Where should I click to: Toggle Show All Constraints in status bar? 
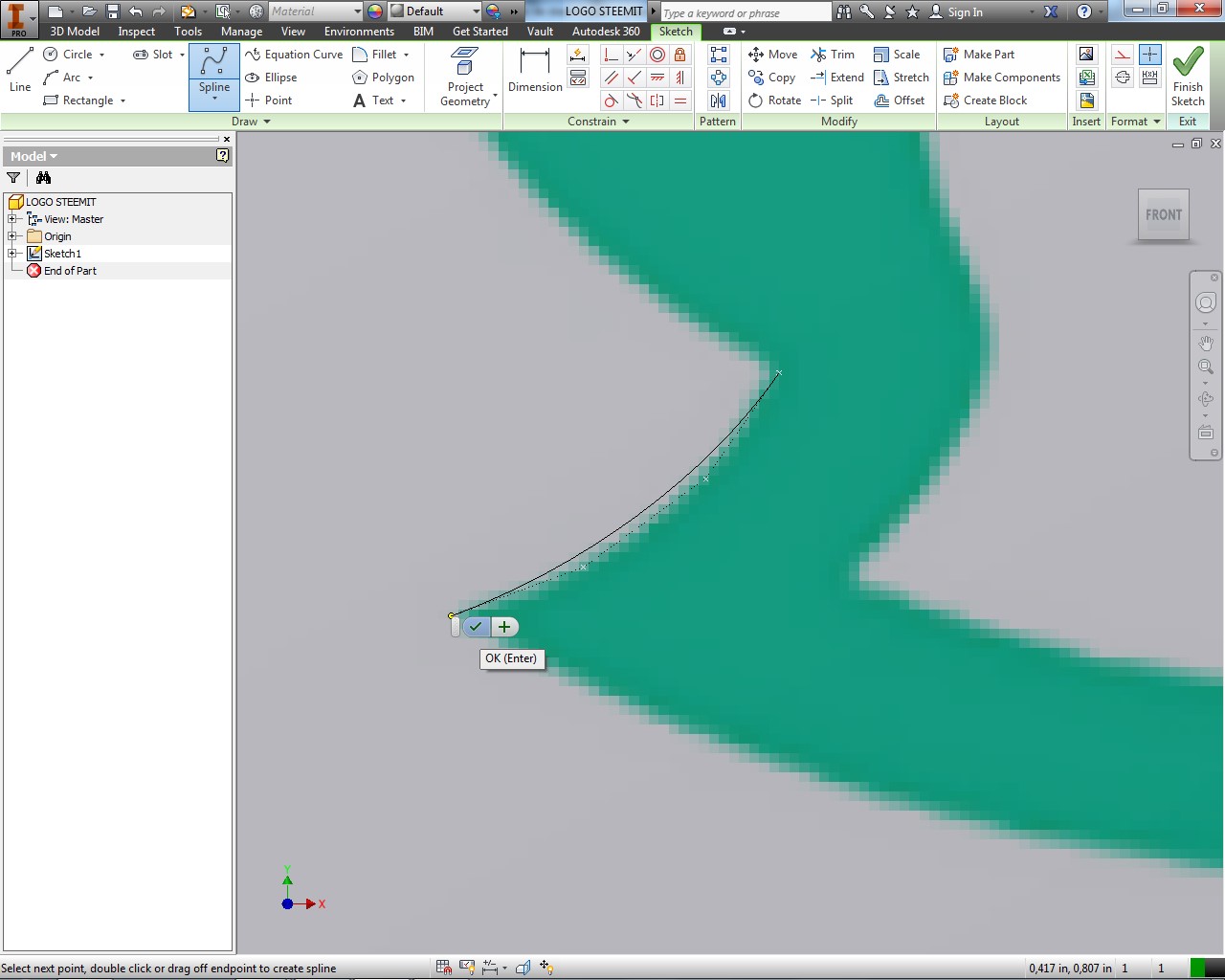[467, 968]
